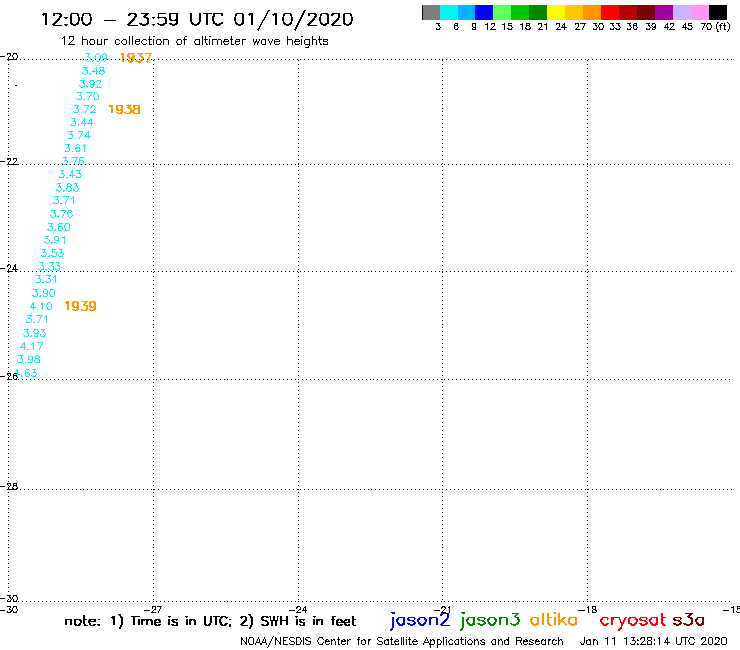This screenshot has width=740, height=650.
Task: Click the -27 longitude axis label
Action: click(x=152, y=609)
